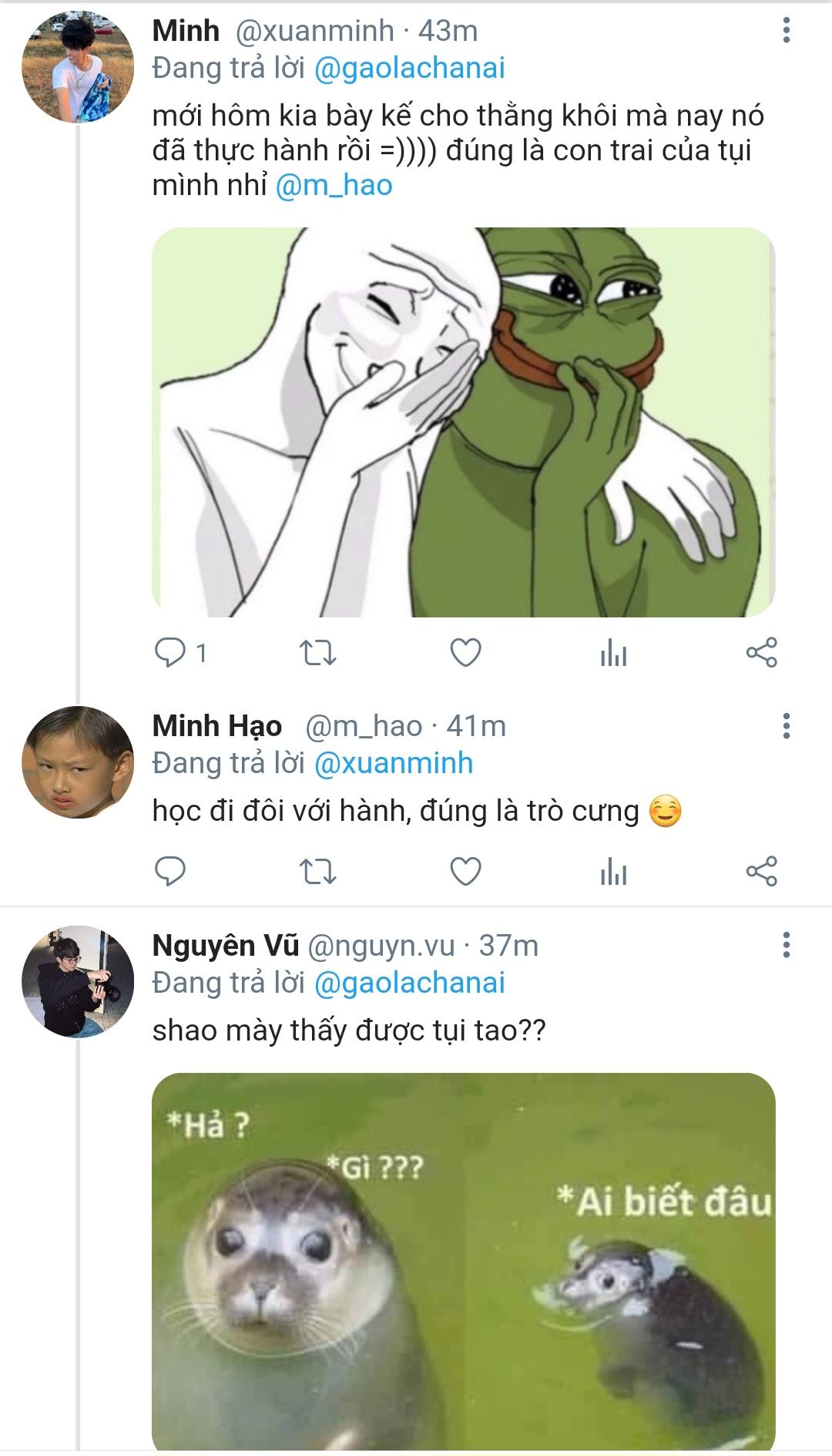Open Minh's profile picture

click(77, 66)
